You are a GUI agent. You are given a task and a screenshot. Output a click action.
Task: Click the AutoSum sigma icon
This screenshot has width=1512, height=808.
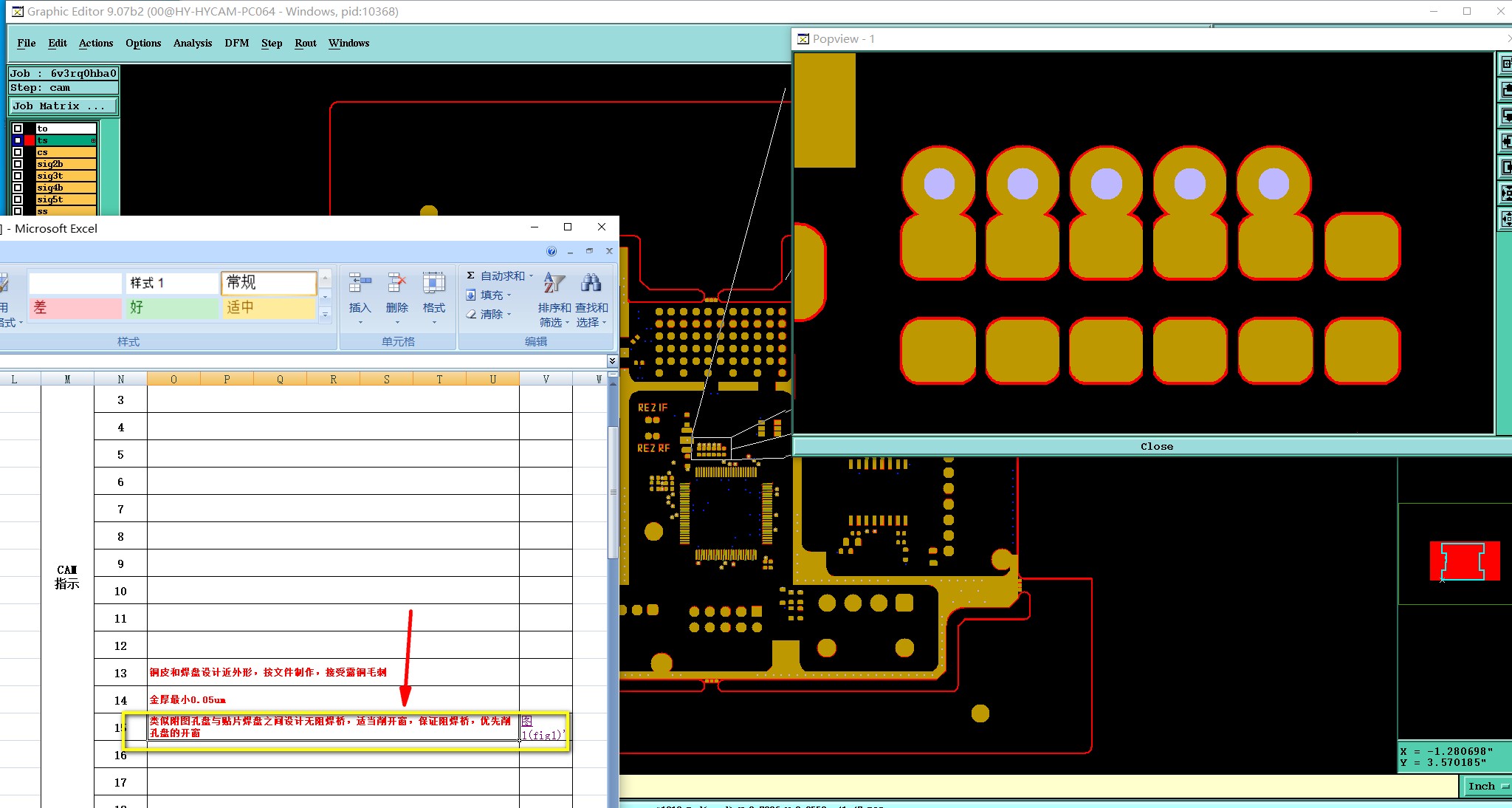point(470,275)
